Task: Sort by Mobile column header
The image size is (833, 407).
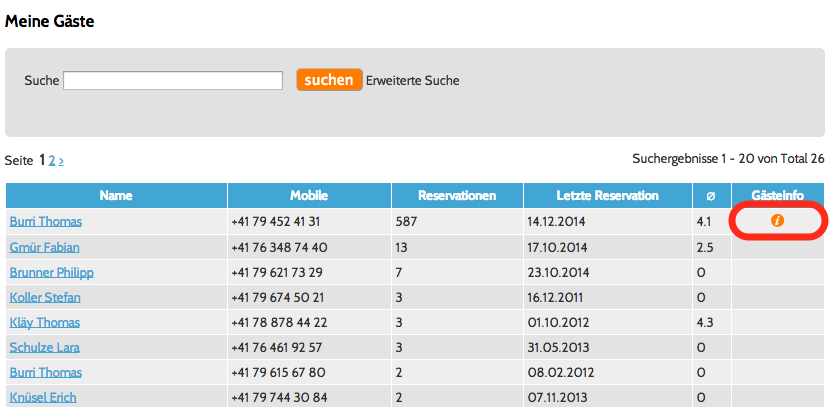Action: 309,195
